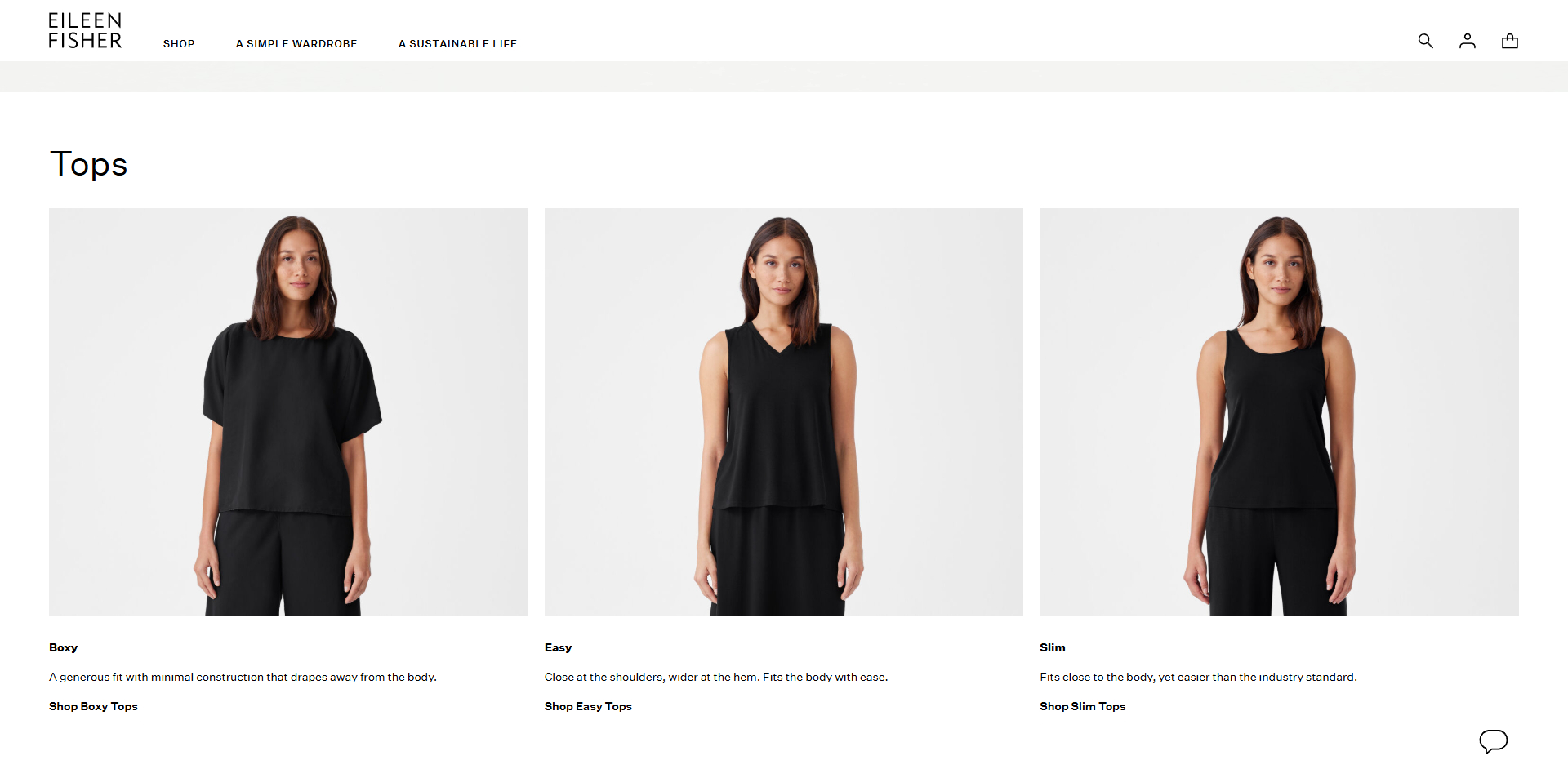Select the Boxy category title
This screenshot has width=1568, height=778.
coord(63,647)
